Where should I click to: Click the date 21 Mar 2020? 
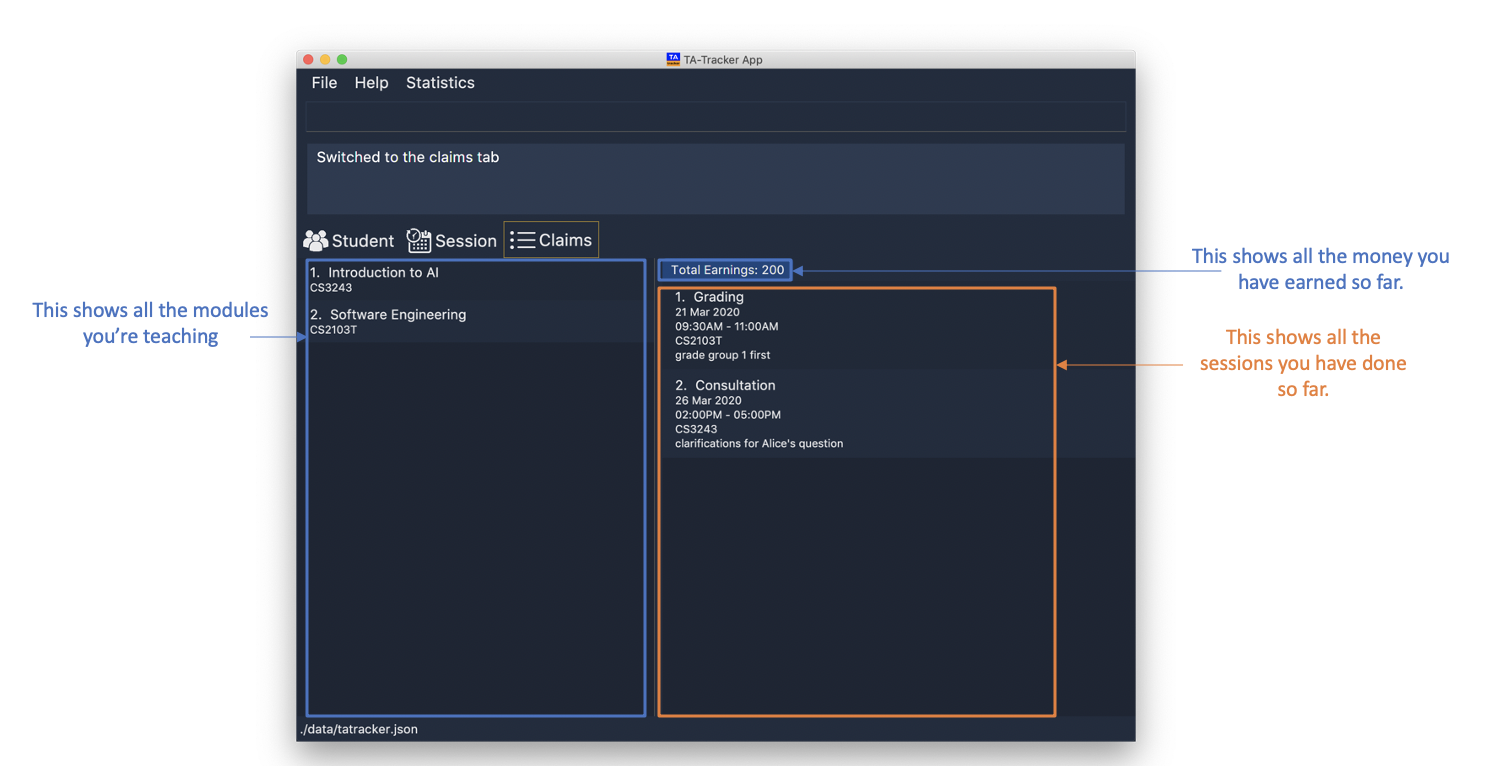(708, 312)
